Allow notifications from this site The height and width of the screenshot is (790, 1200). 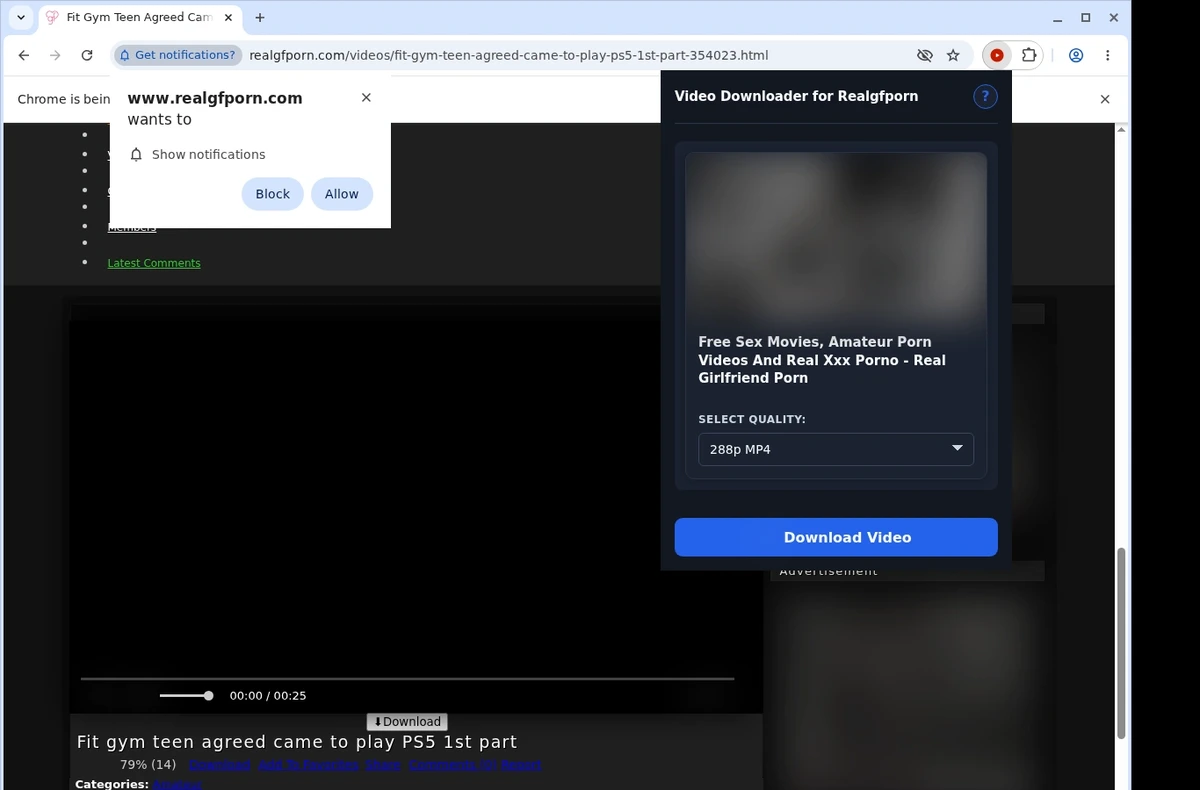click(341, 194)
